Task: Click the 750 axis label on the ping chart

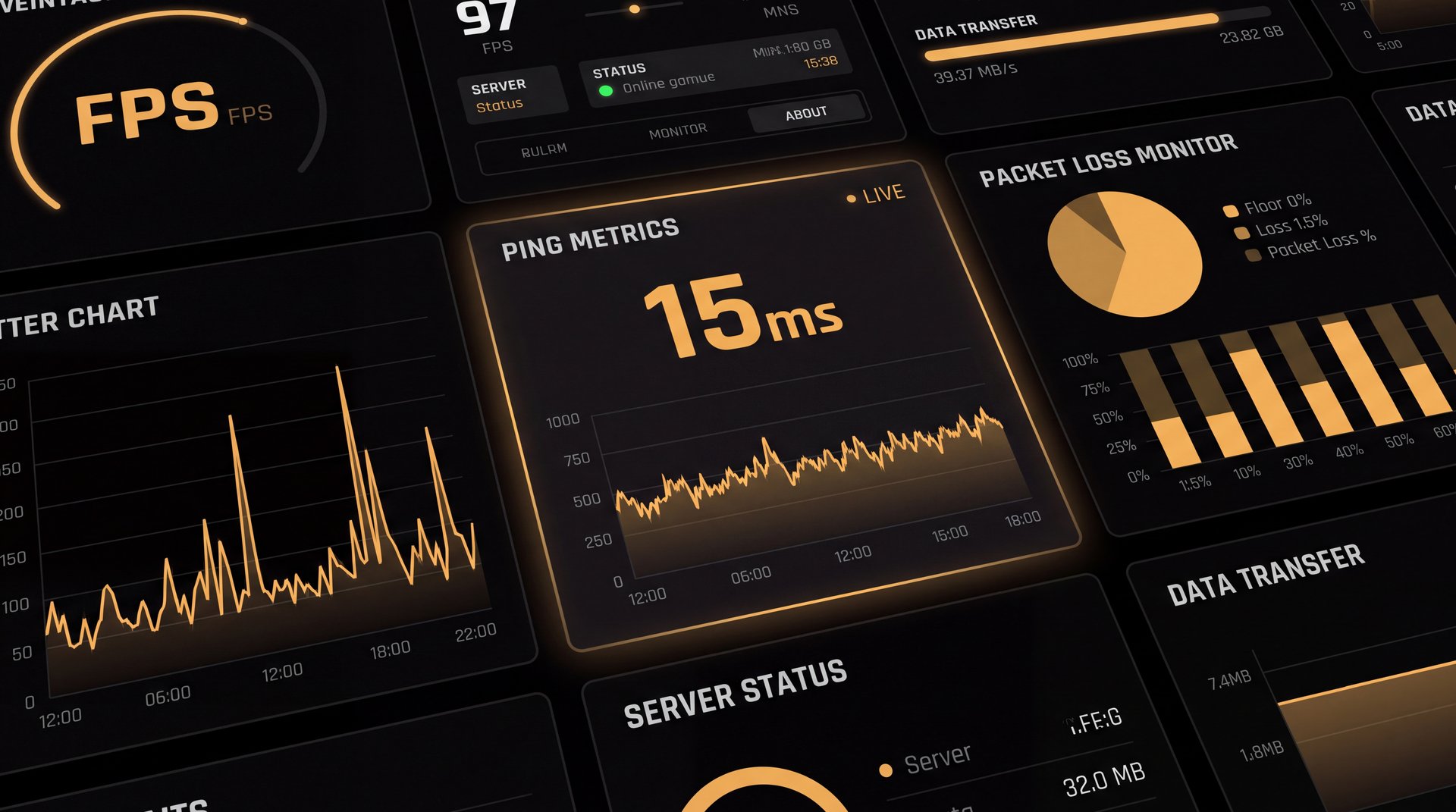Action: [x=577, y=459]
